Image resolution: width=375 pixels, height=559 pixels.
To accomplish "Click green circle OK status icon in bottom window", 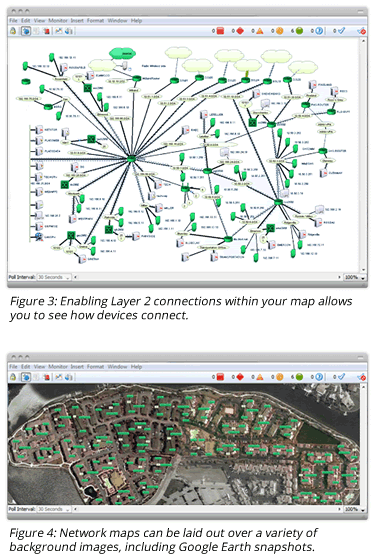I will point(299,377).
